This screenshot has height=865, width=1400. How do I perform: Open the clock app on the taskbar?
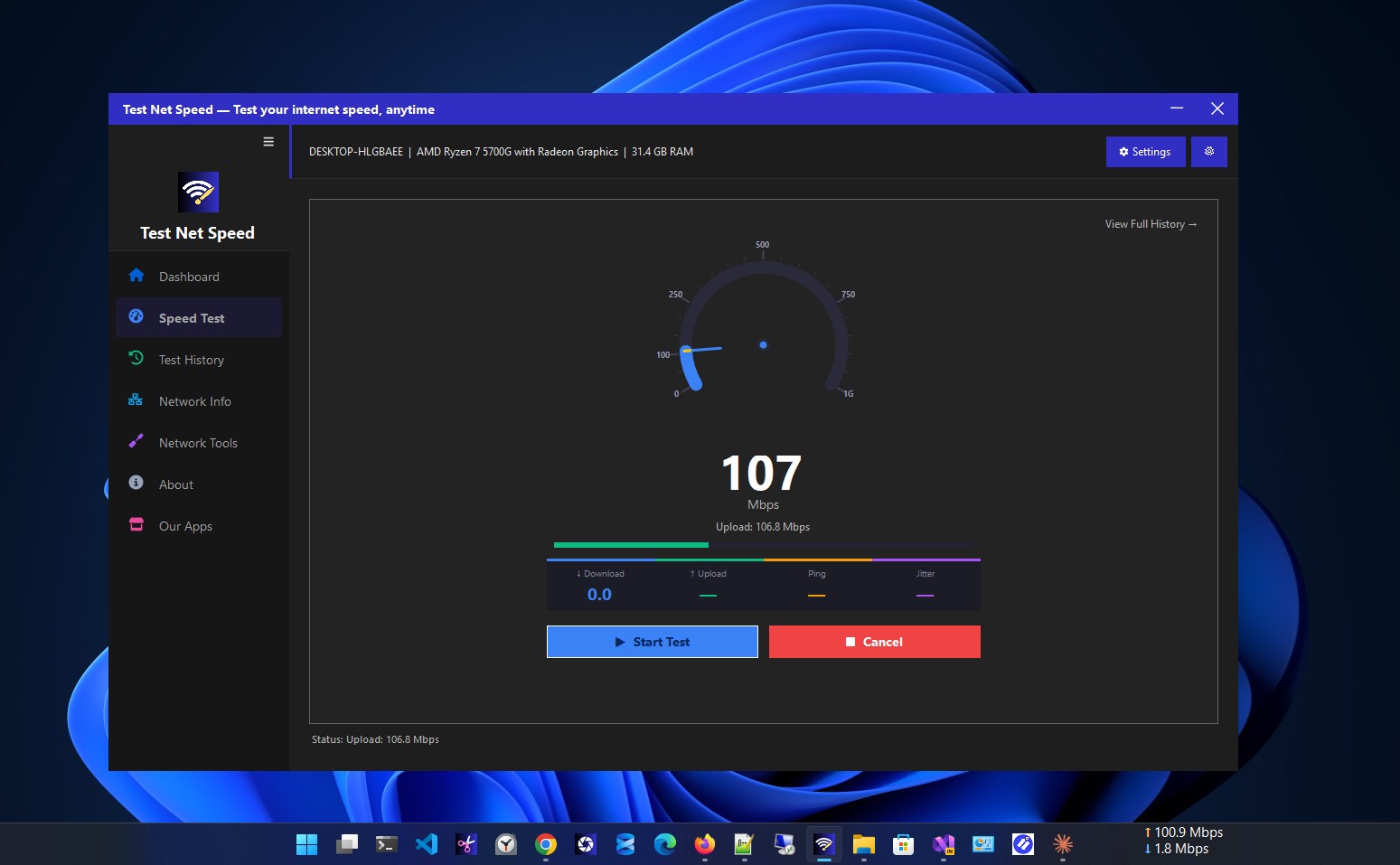[506, 844]
